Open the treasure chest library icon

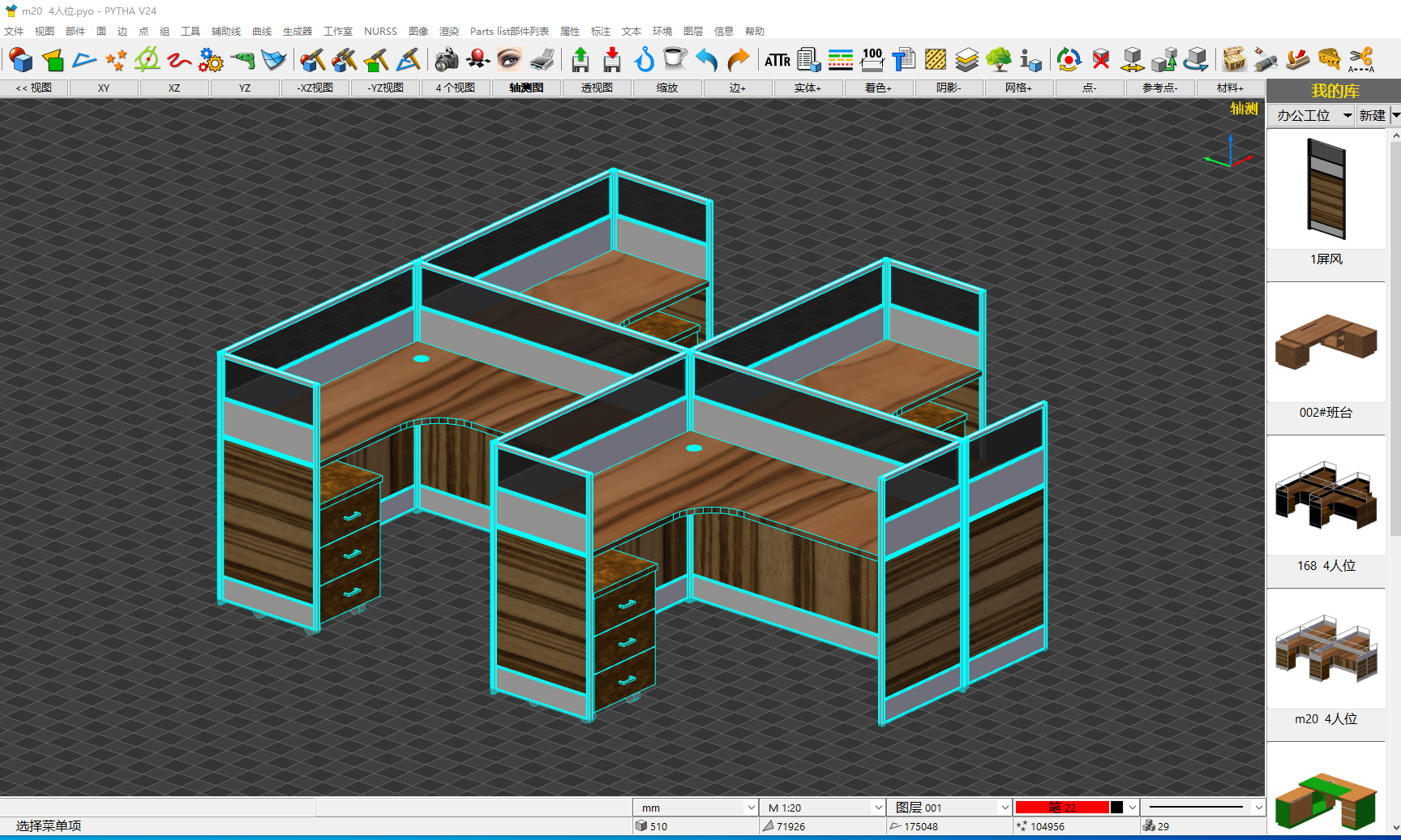1234,60
